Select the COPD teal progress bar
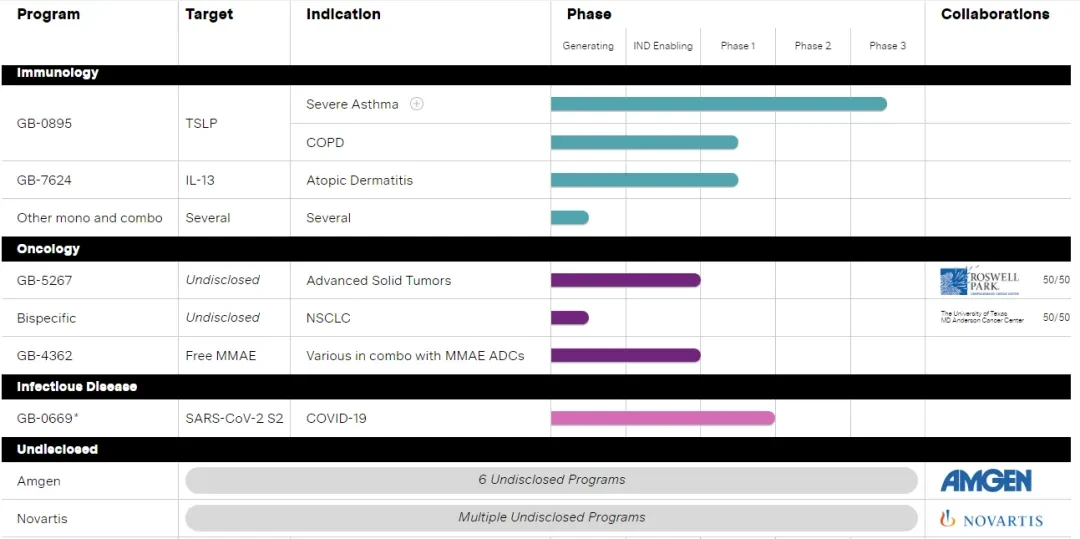This screenshot has height=539, width=1080. (x=644, y=142)
